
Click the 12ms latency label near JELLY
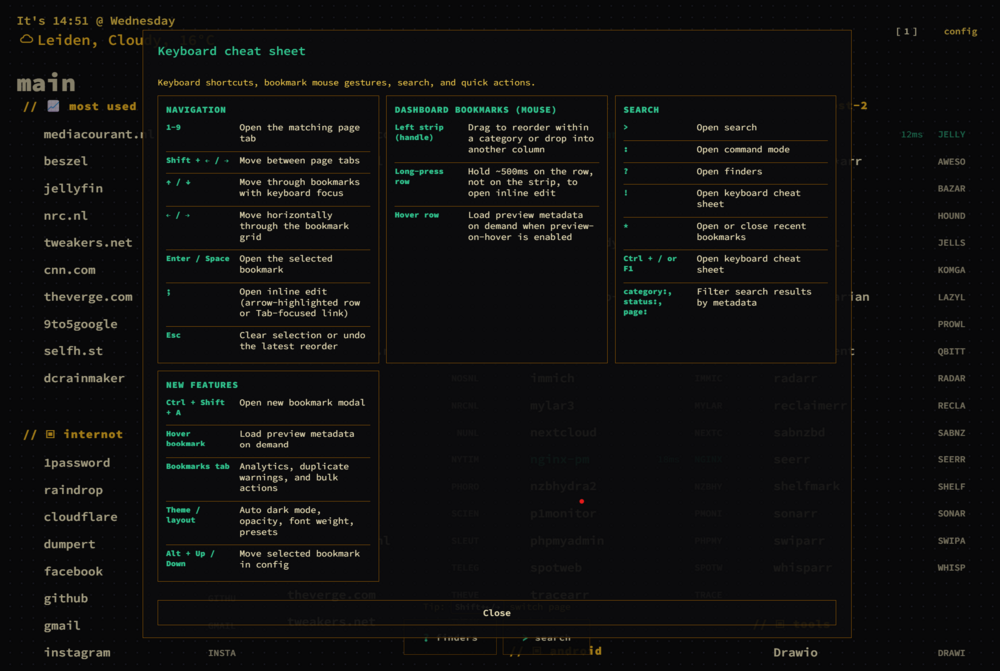[911, 135]
